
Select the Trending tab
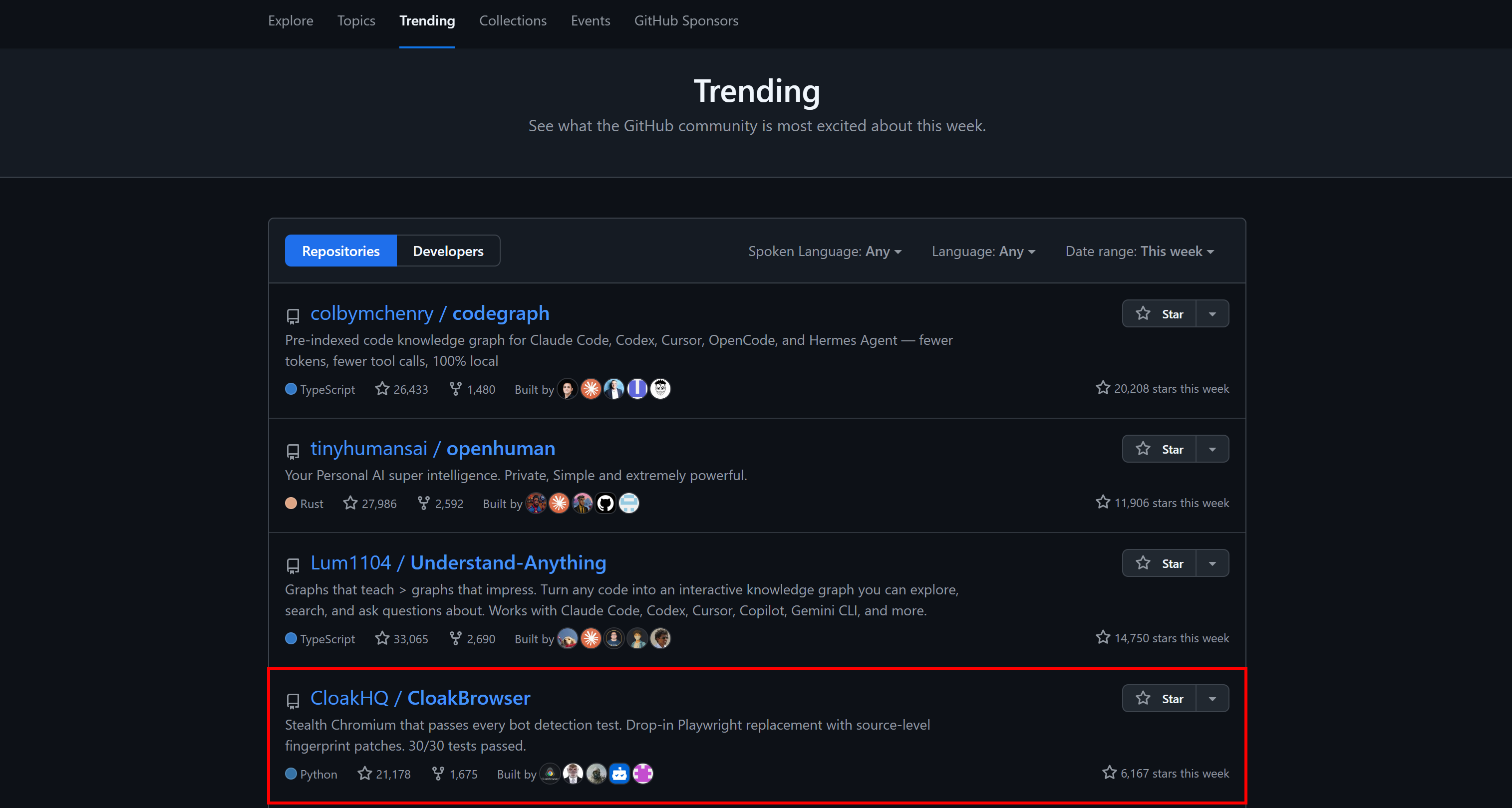click(427, 20)
